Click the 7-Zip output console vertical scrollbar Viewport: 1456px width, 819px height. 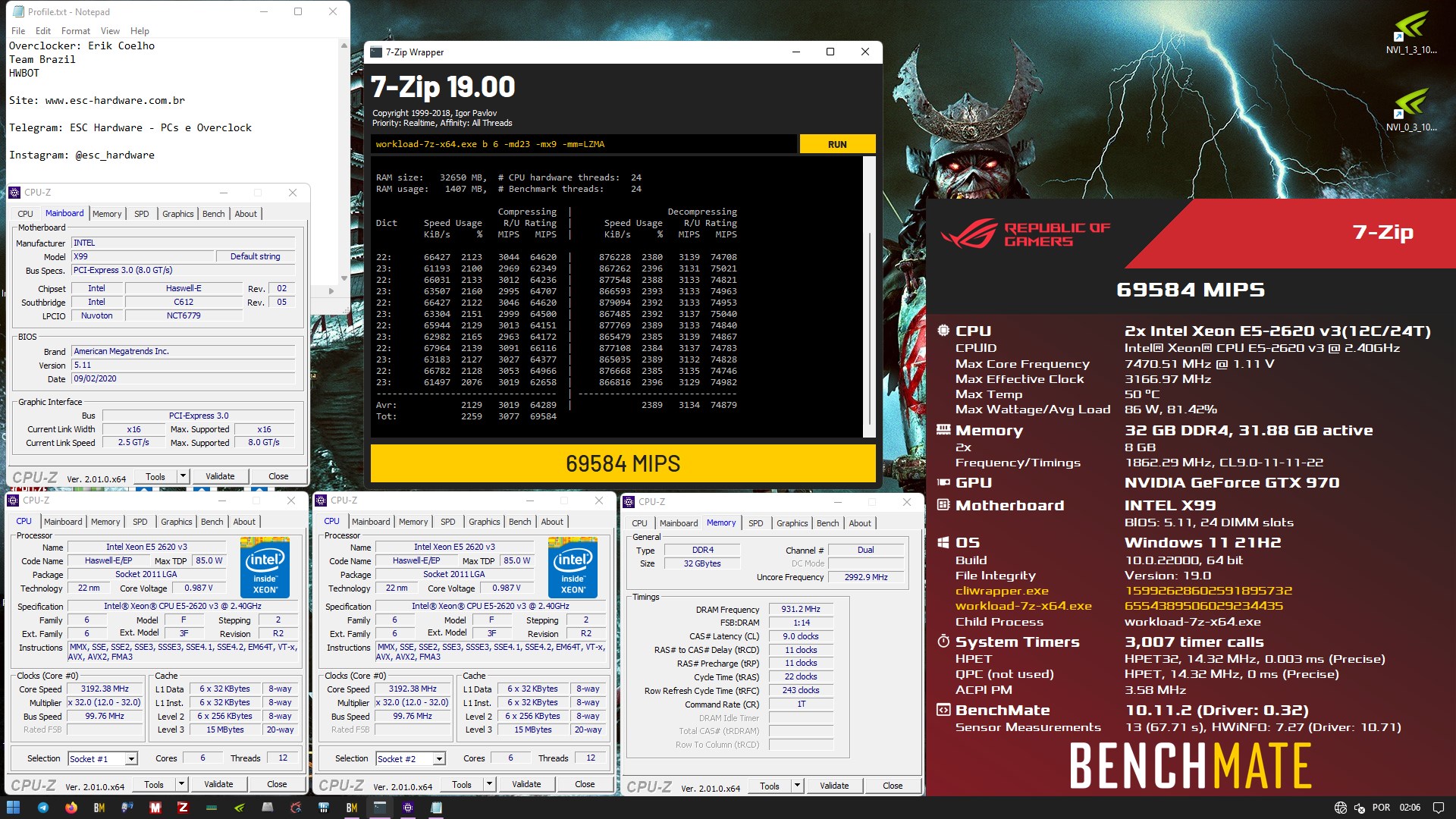point(869,297)
